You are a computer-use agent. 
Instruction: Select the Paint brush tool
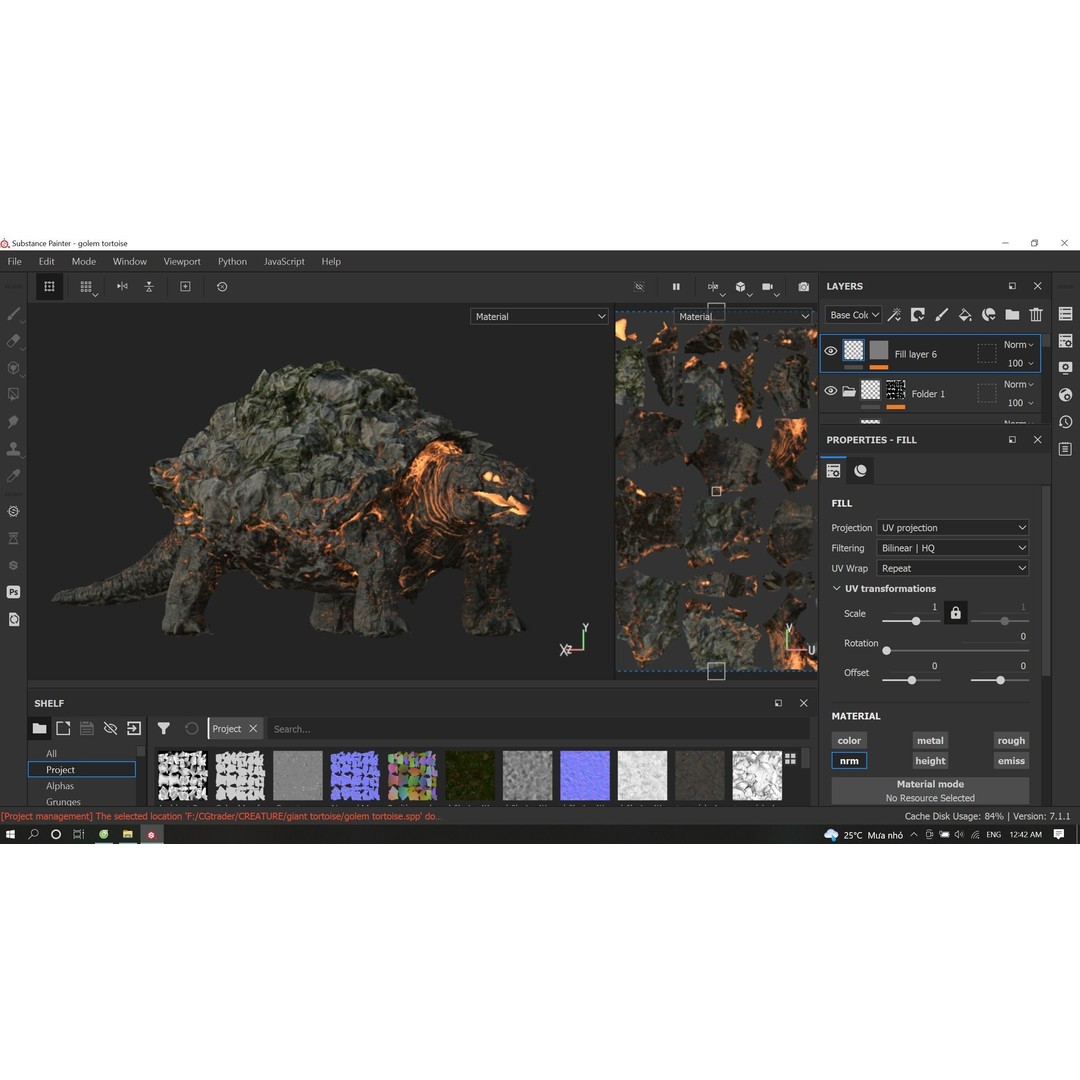(13, 314)
